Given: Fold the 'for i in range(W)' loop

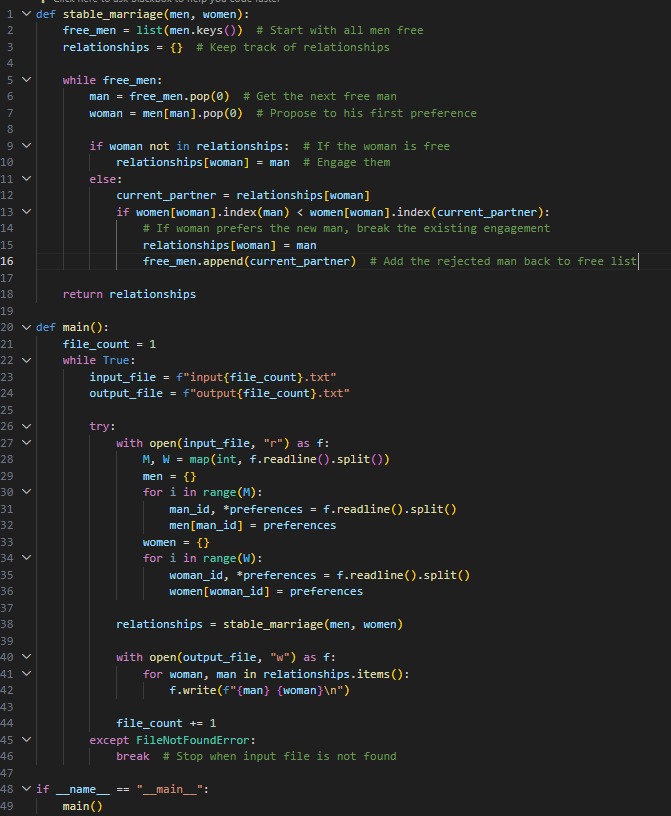Looking at the screenshot, I should pyautogui.click(x=26, y=558).
